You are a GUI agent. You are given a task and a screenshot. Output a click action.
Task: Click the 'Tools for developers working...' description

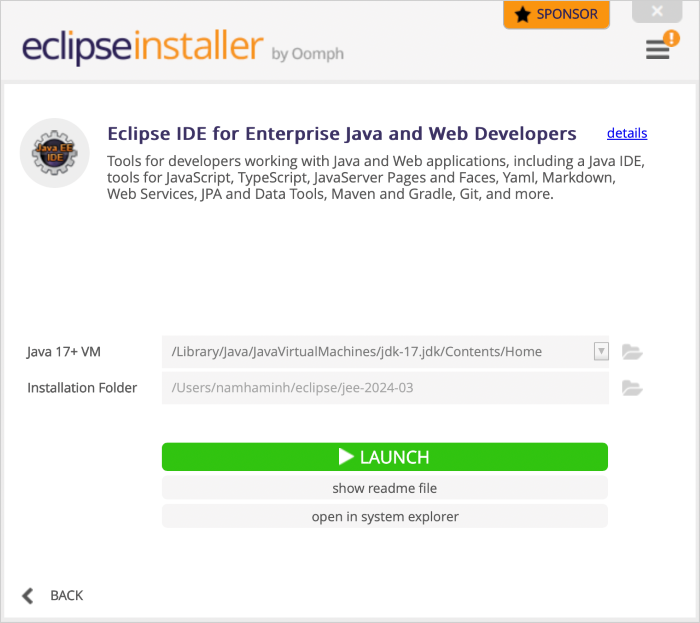point(376,177)
